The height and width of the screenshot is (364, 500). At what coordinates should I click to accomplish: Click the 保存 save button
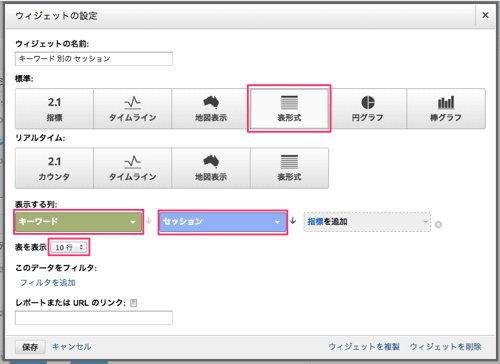point(30,347)
